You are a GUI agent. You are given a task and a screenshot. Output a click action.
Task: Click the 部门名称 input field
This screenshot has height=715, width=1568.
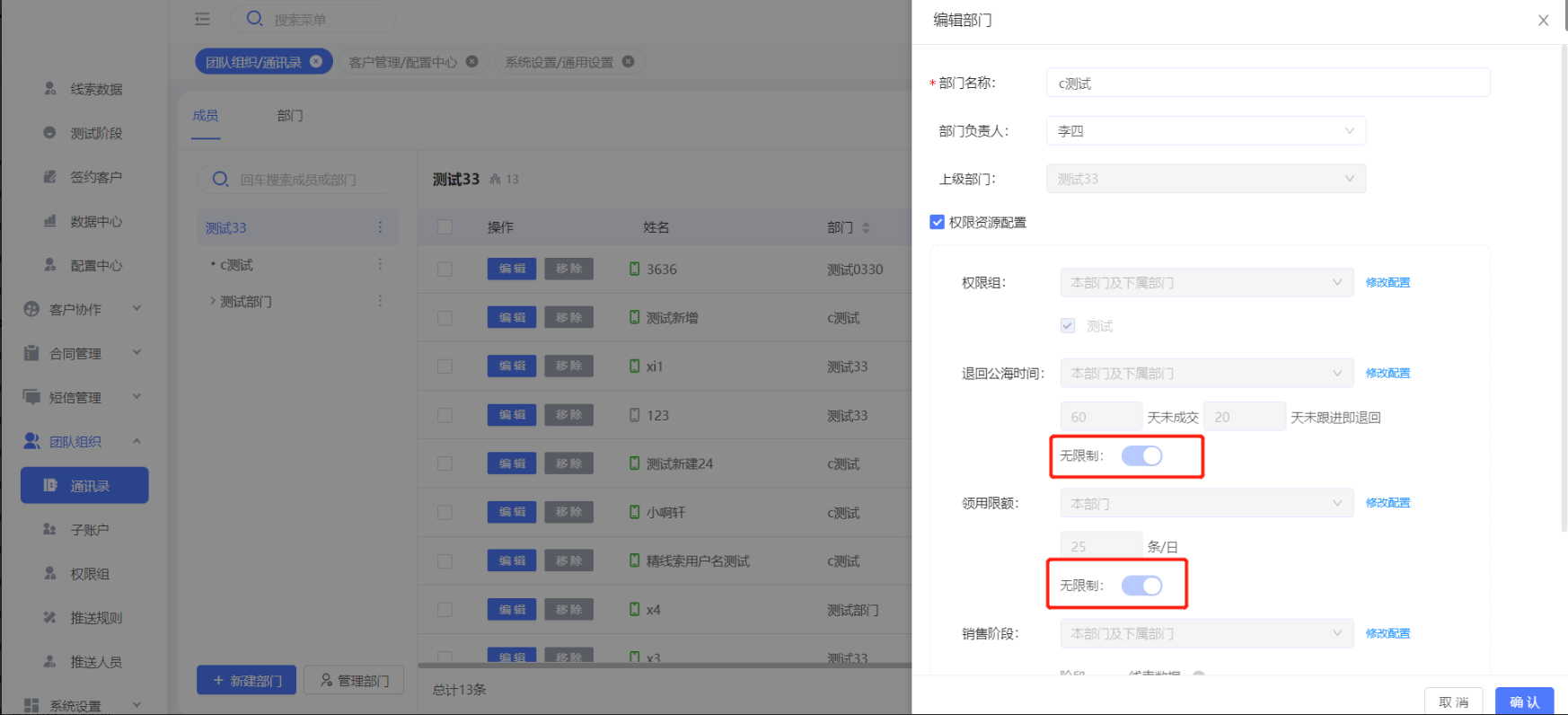1267,84
